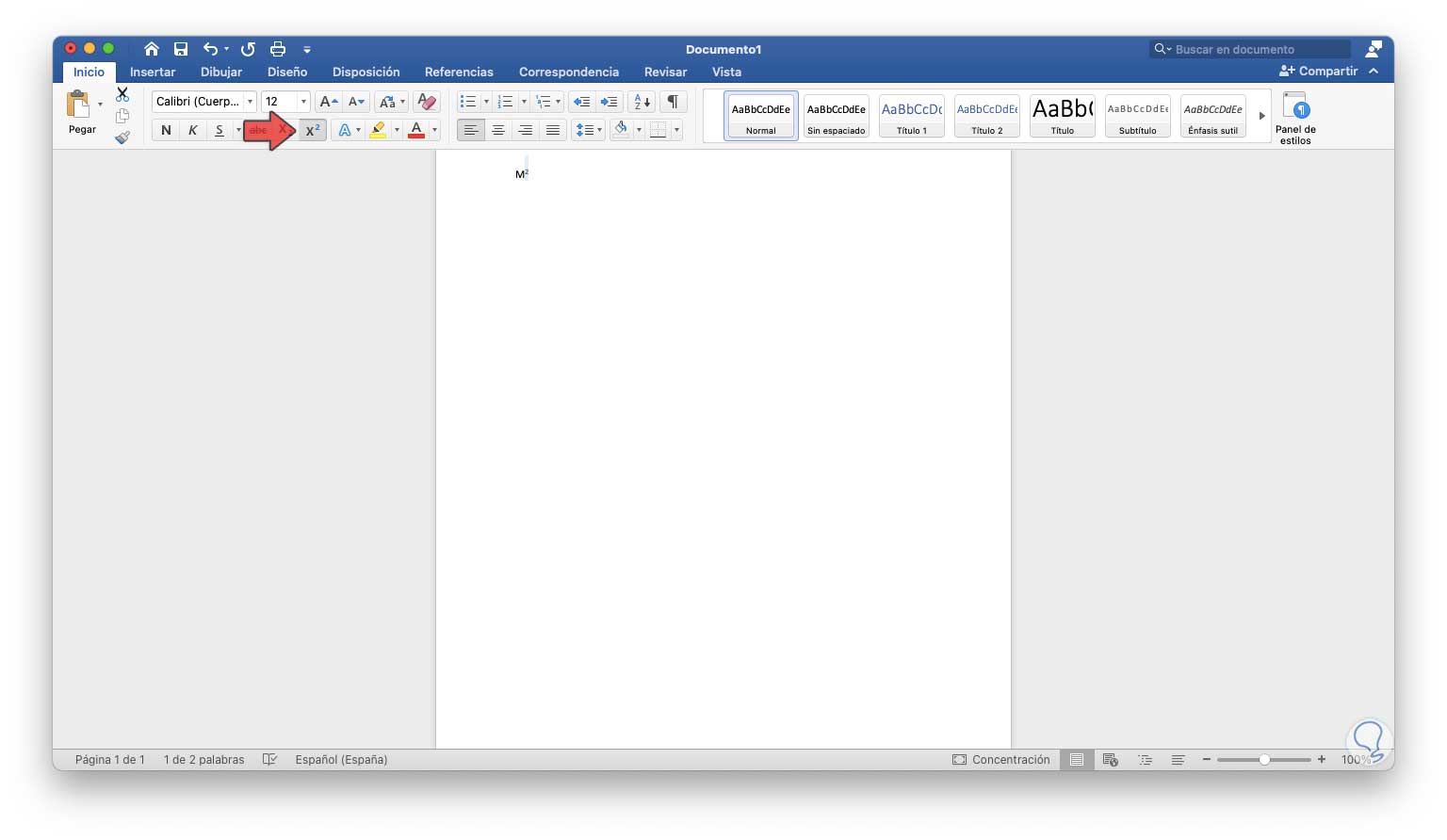This screenshot has height=840, width=1447.
Task: Increase font size with large A icon
Action: (x=328, y=102)
